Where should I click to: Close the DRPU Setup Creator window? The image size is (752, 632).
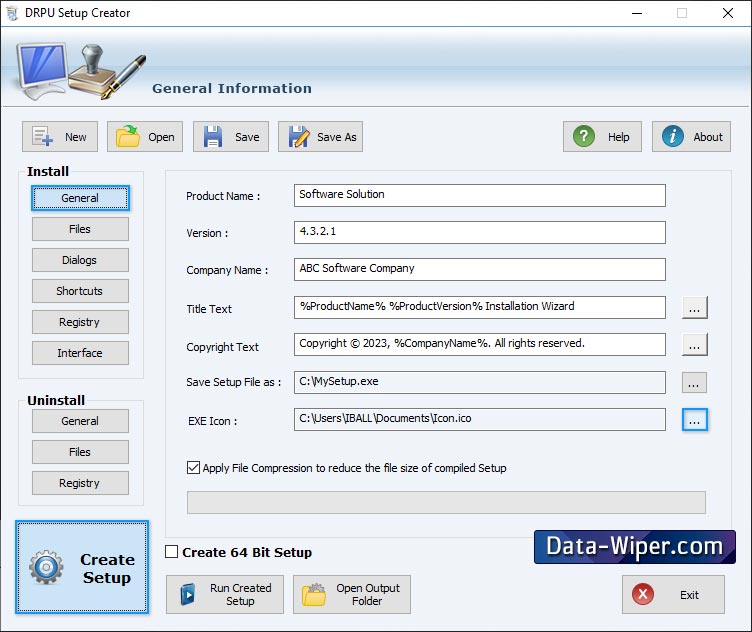point(728,13)
